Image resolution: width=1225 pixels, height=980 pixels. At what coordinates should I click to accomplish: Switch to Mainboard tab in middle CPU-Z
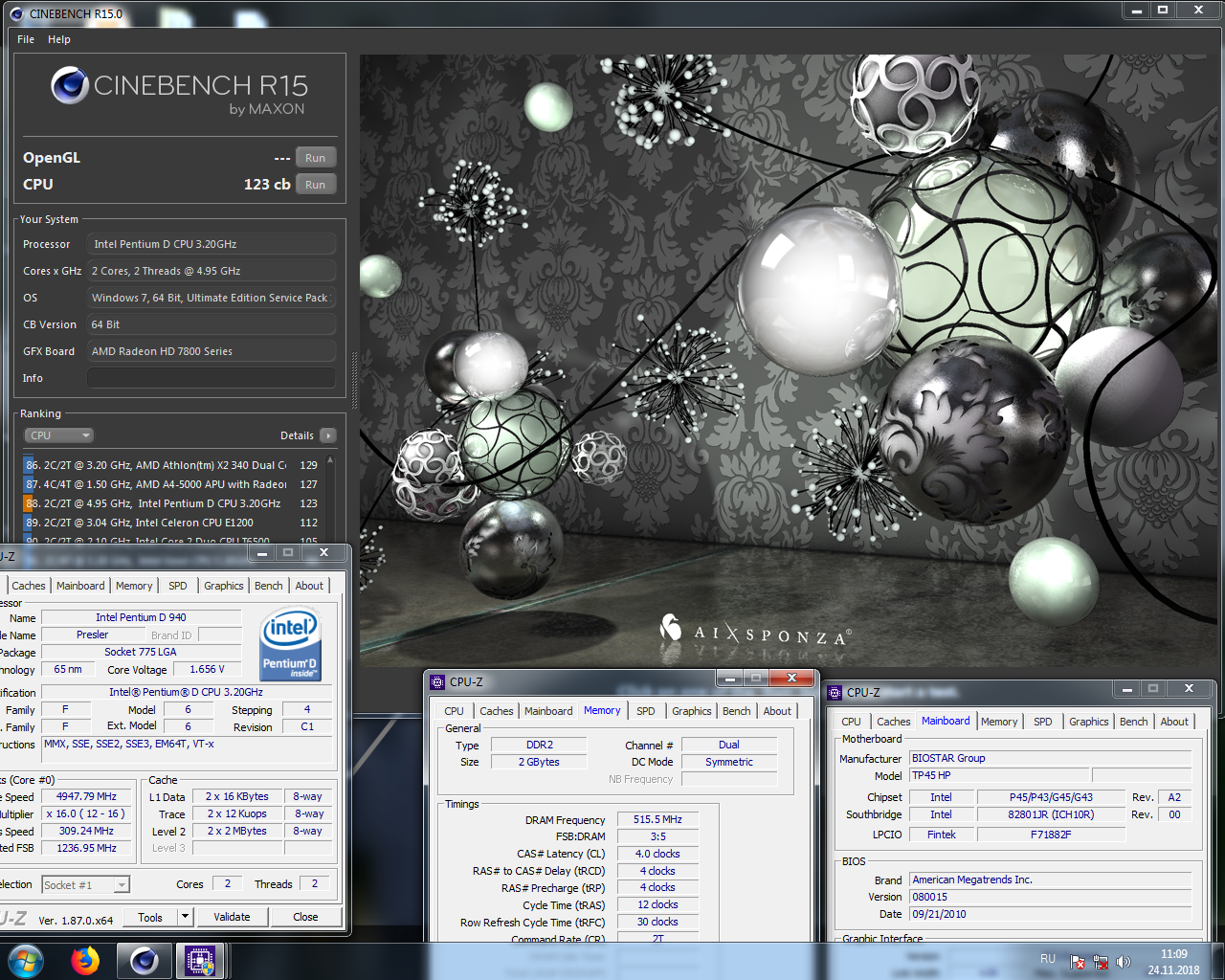click(548, 711)
